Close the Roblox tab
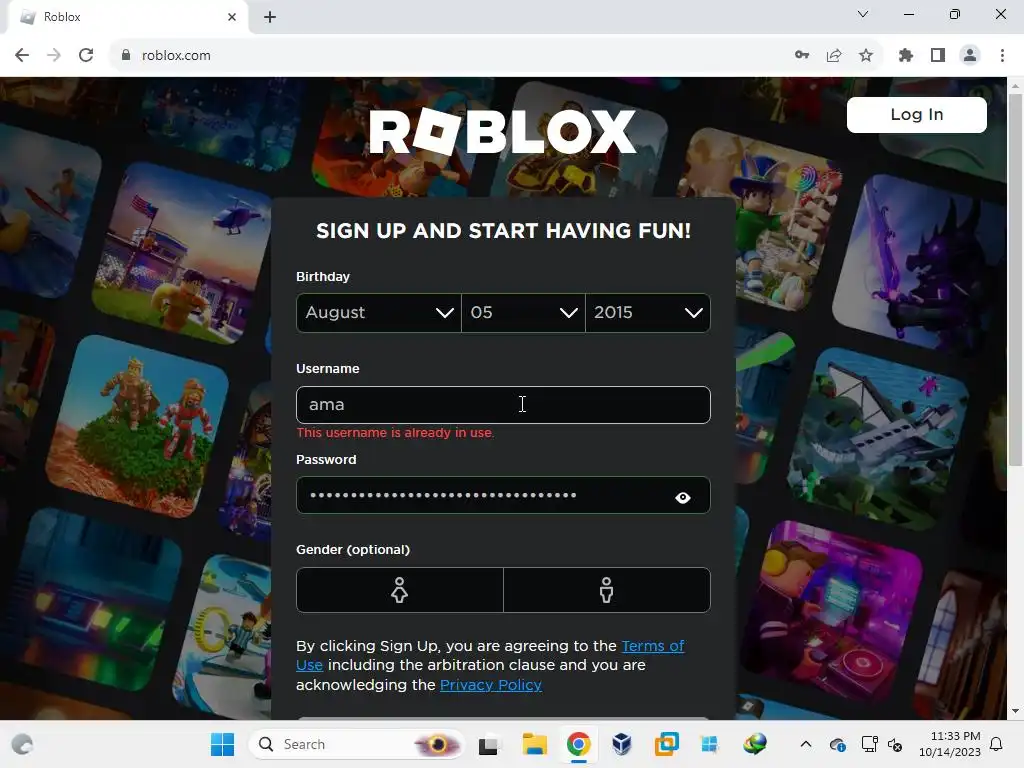Viewport: 1024px width, 768px height. (x=232, y=17)
